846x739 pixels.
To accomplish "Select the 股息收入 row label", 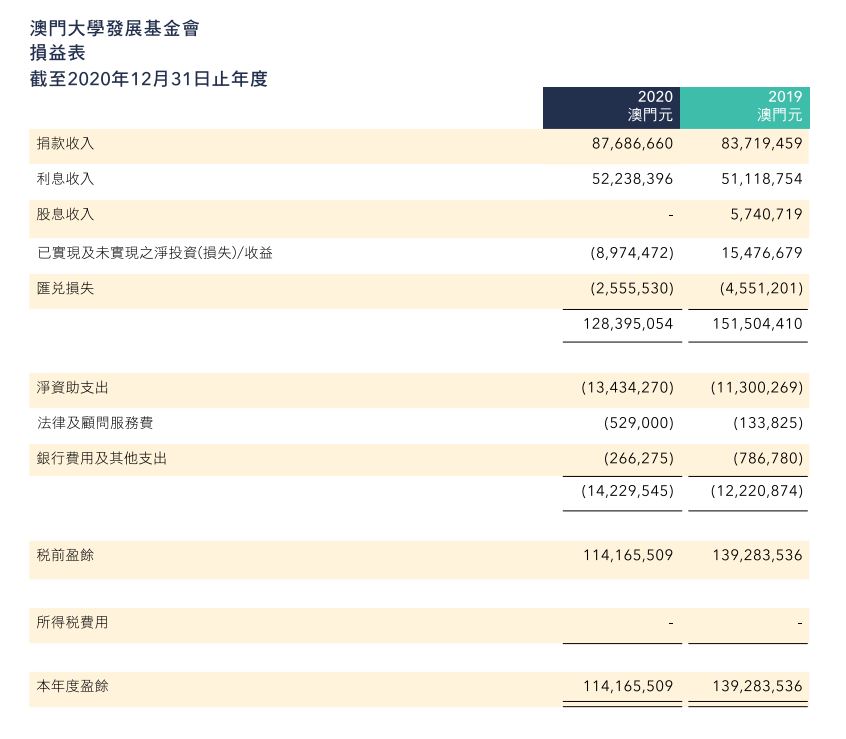I will click(65, 214).
